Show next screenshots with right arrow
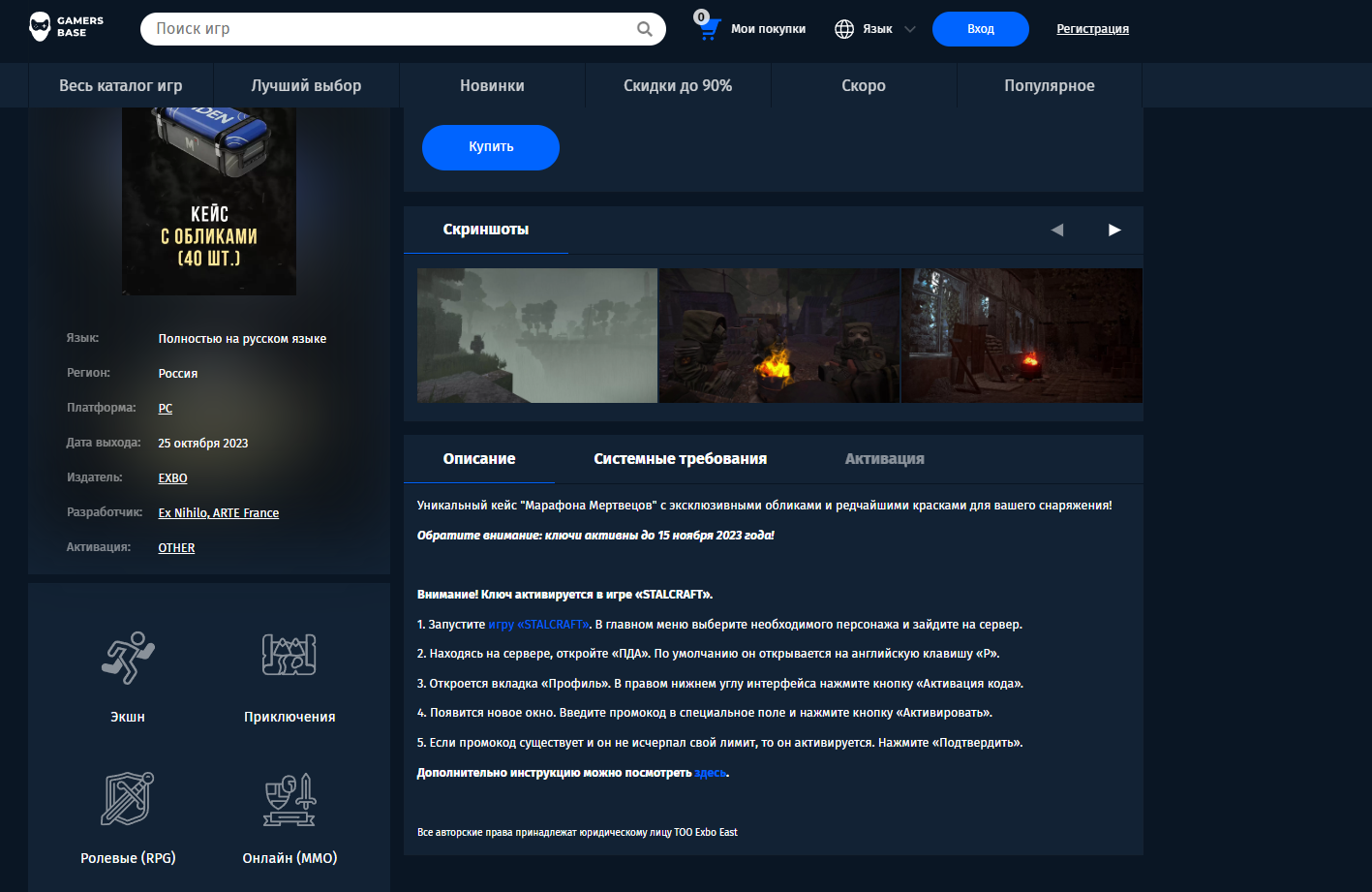 pyautogui.click(x=1114, y=230)
